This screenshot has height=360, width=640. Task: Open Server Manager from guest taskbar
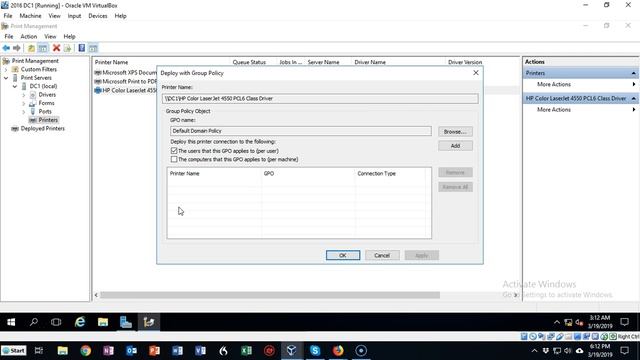[x=126, y=322]
